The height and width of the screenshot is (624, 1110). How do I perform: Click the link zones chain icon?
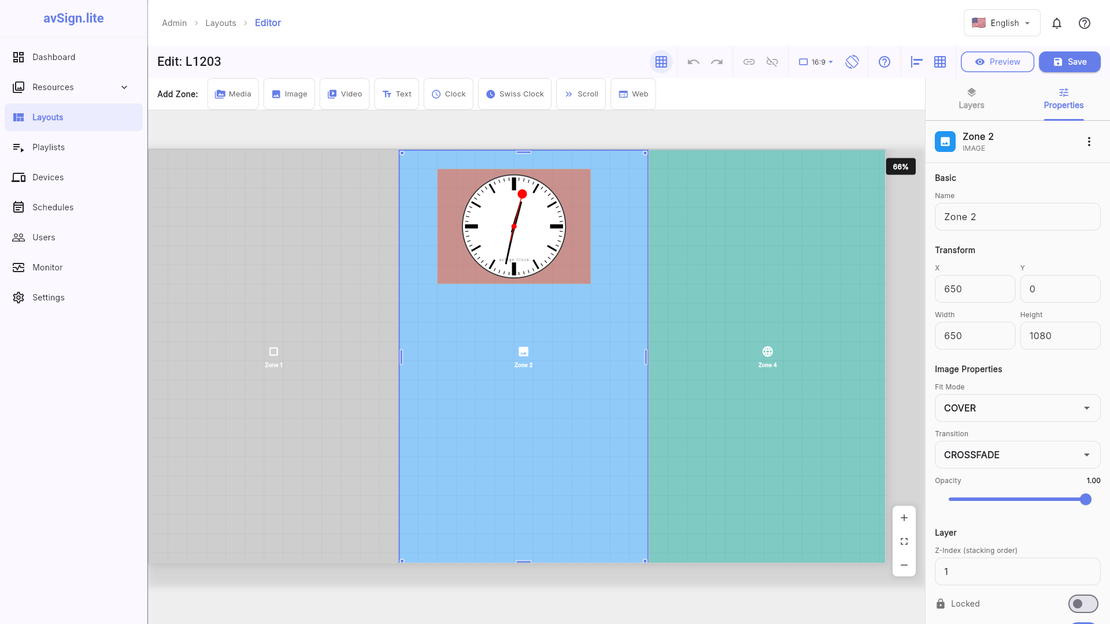tap(748, 61)
